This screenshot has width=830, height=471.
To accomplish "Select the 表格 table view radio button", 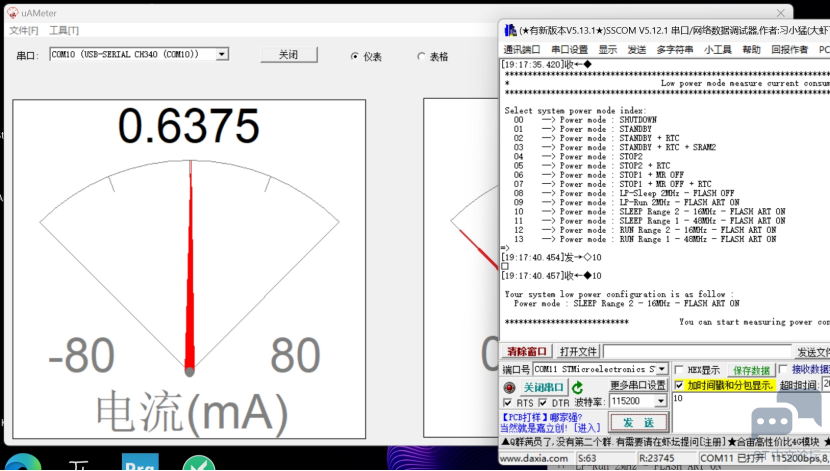I will pos(421,56).
